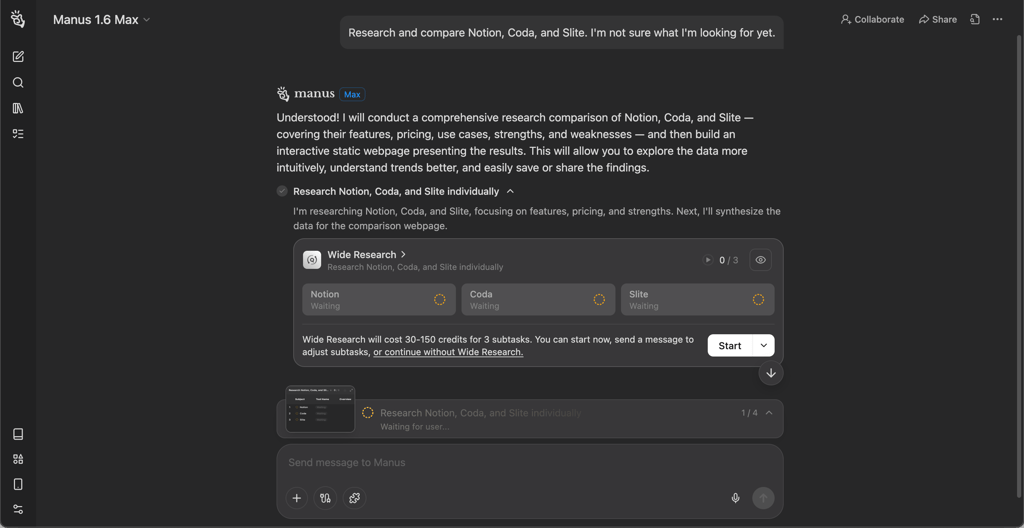Open the book icon near the sidebar bottom
The height and width of the screenshot is (528, 1024).
tap(18, 434)
